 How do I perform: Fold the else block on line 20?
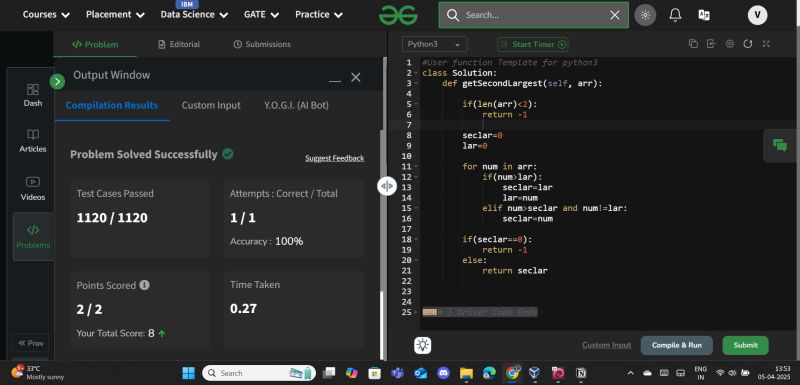tap(416, 260)
